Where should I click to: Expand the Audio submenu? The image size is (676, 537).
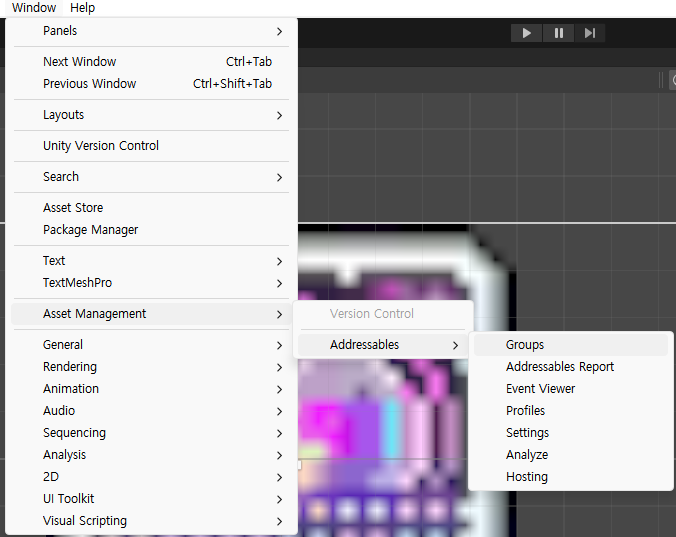tap(151, 411)
